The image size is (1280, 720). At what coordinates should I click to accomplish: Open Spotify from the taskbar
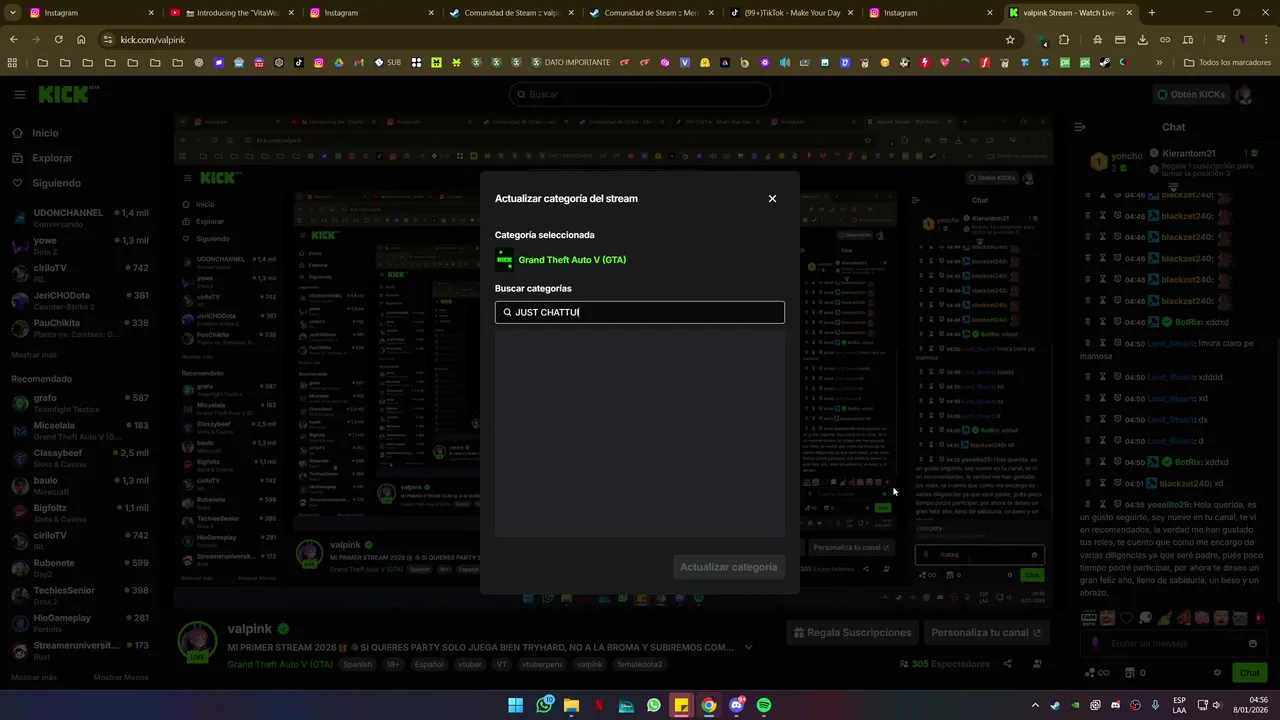tap(764, 705)
